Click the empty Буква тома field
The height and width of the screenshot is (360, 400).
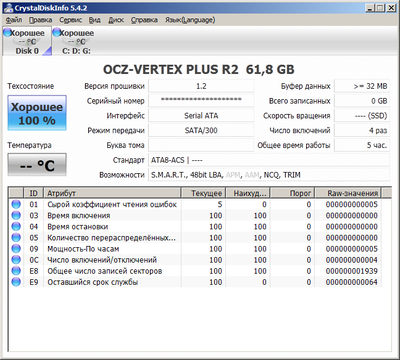201,145
